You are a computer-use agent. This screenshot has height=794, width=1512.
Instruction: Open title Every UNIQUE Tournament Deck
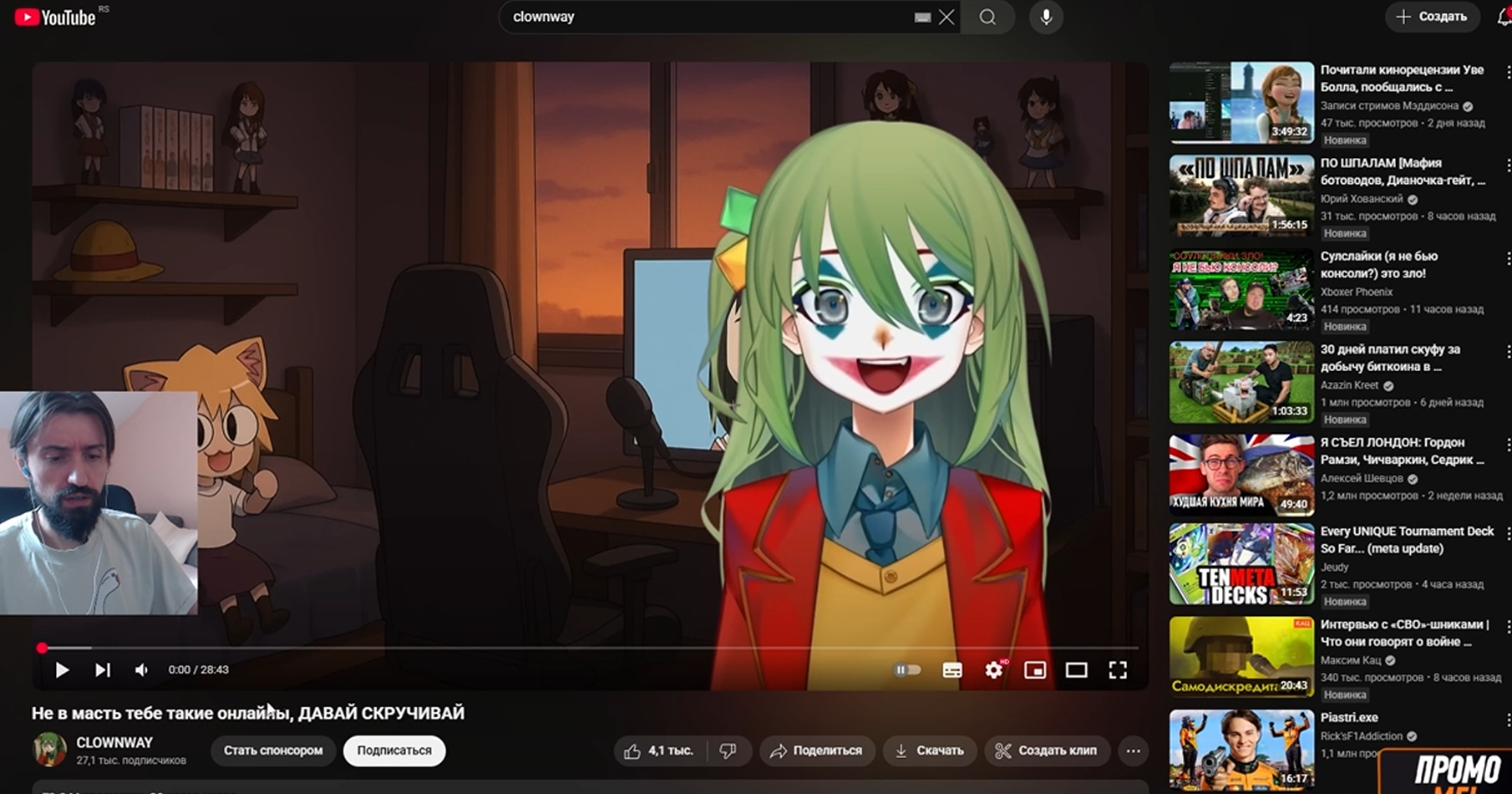[x=1408, y=540]
